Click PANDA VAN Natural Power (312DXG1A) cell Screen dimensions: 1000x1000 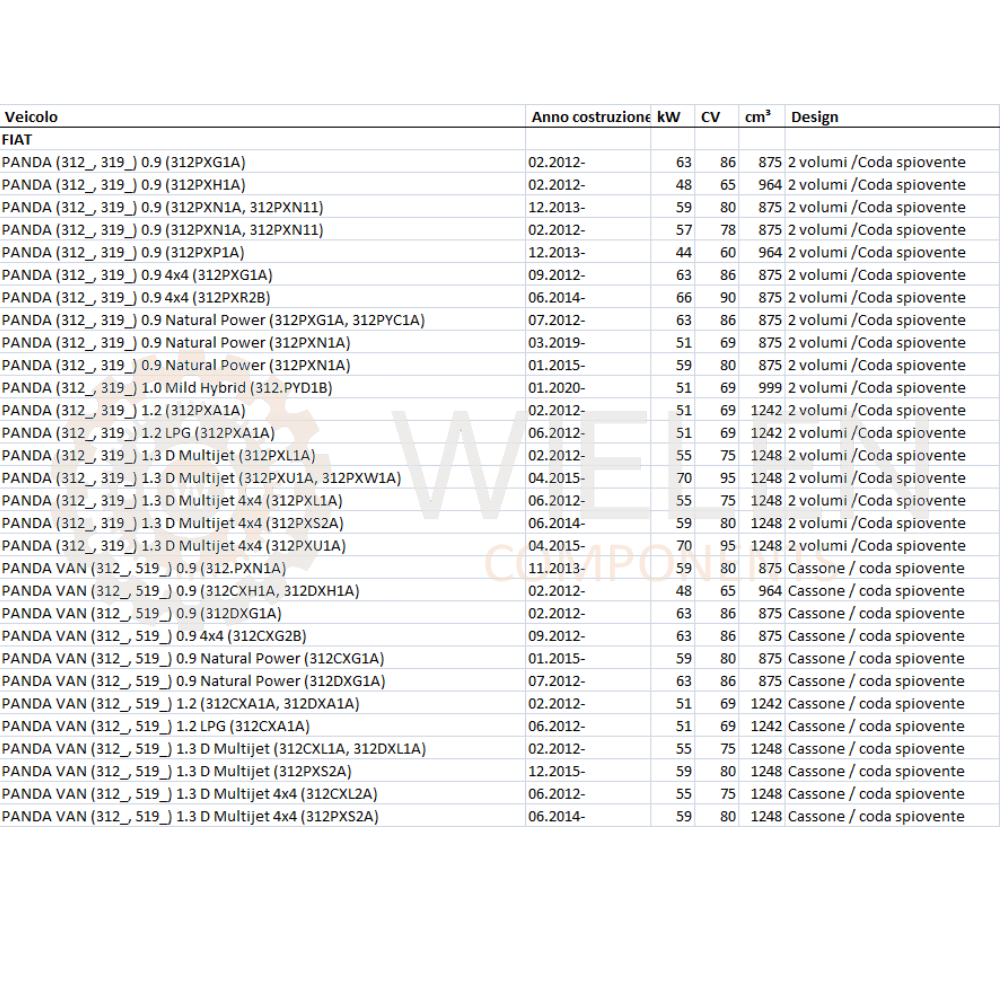click(x=262, y=681)
